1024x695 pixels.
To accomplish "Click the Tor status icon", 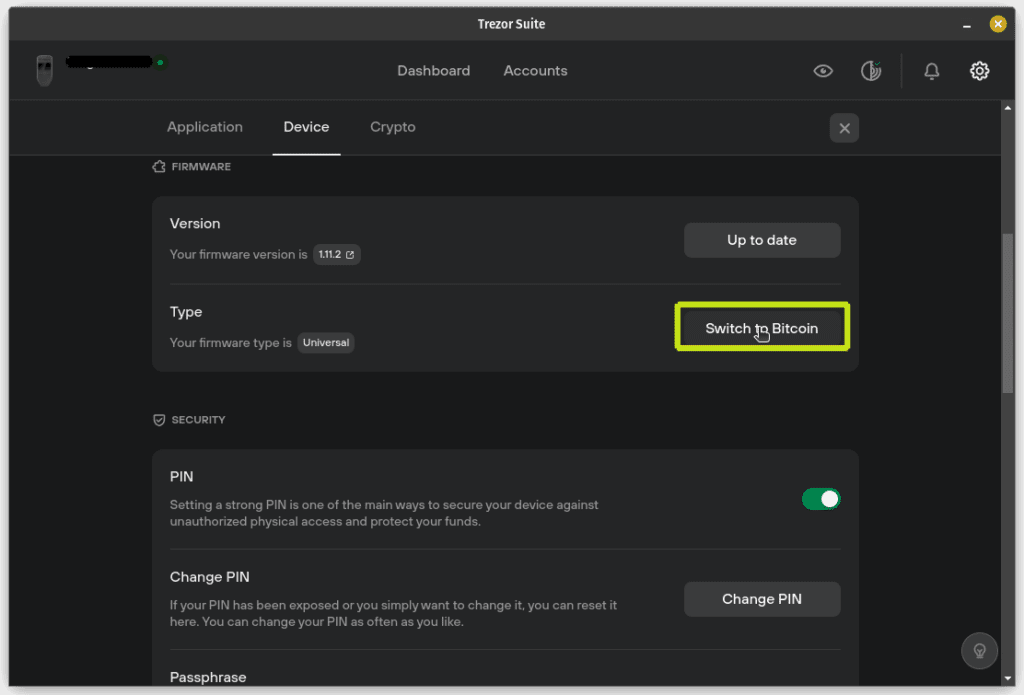I will click(x=871, y=71).
